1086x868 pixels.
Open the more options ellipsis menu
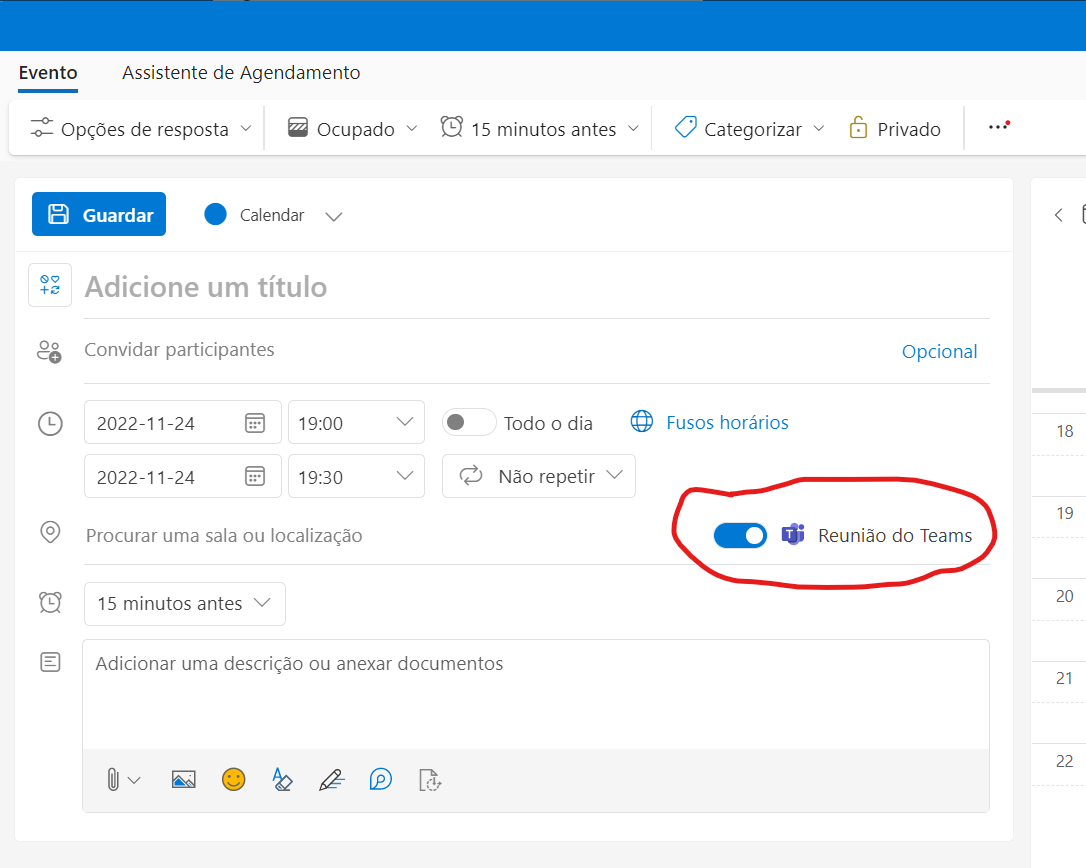pos(999,127)
